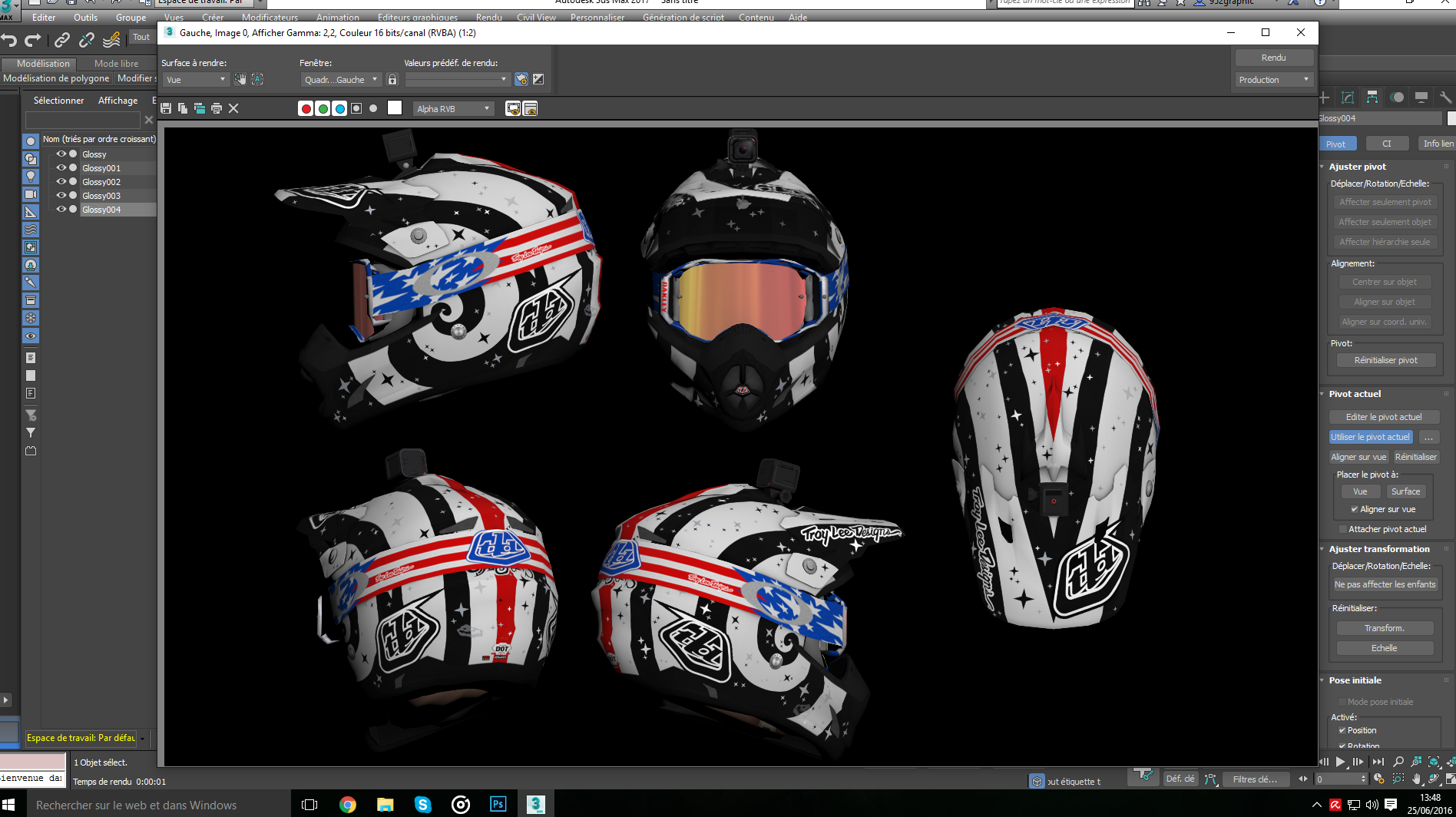Show space warps filter wave icon
The height and width of the screenshot is (817, 1456).
click(31, 230)
